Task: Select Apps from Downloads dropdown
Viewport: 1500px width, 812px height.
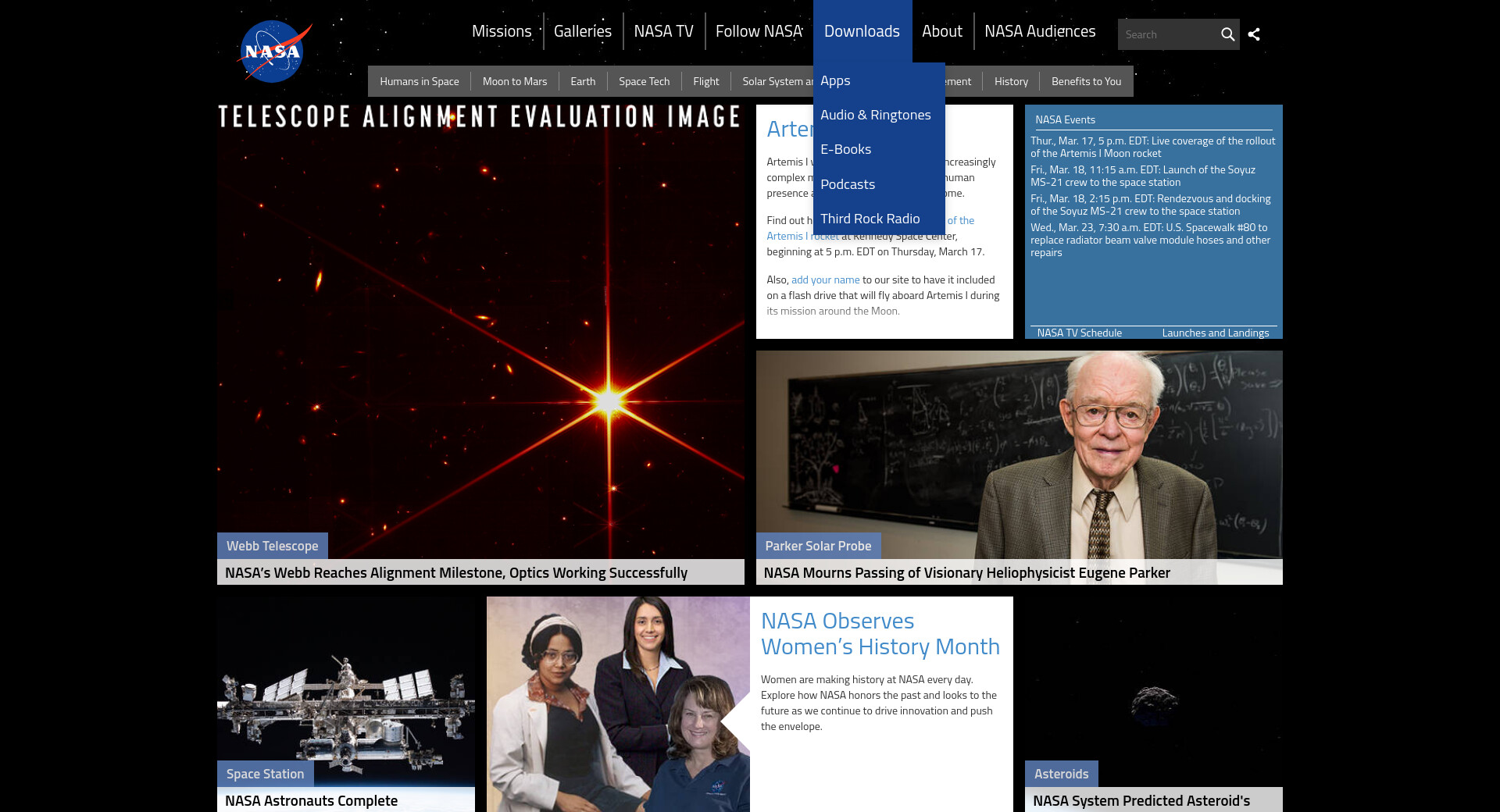Action: click(879, 80)
